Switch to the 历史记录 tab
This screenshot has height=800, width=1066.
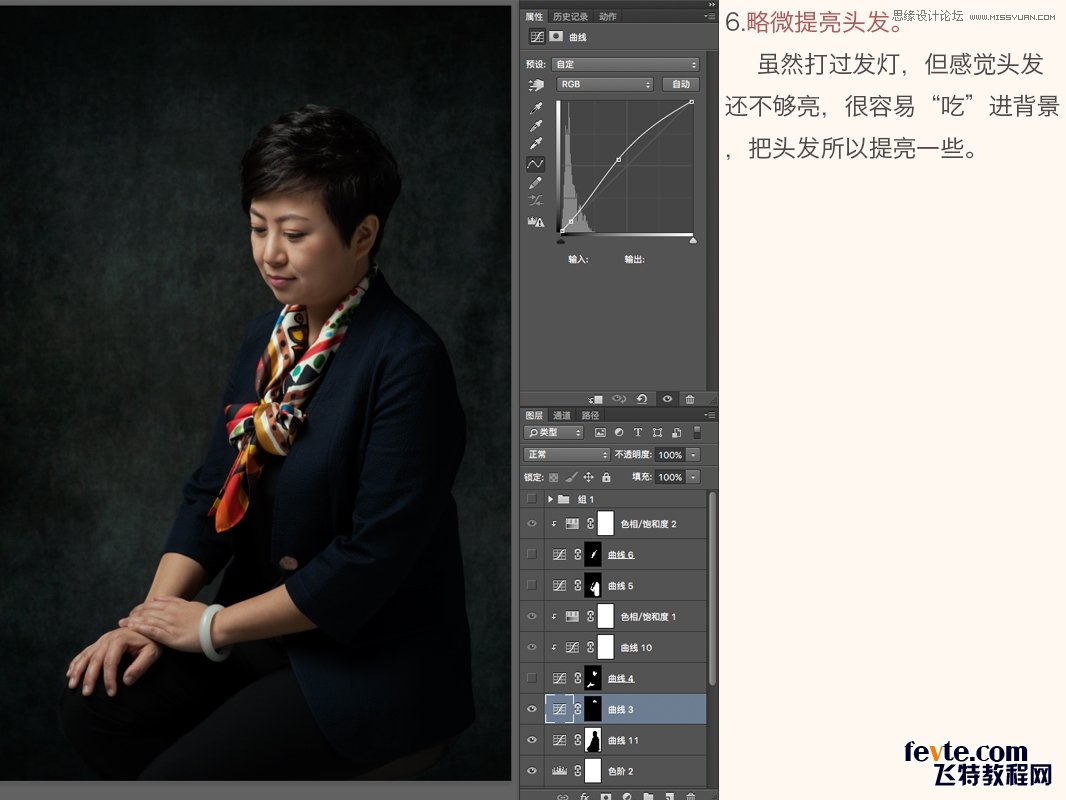570,17
